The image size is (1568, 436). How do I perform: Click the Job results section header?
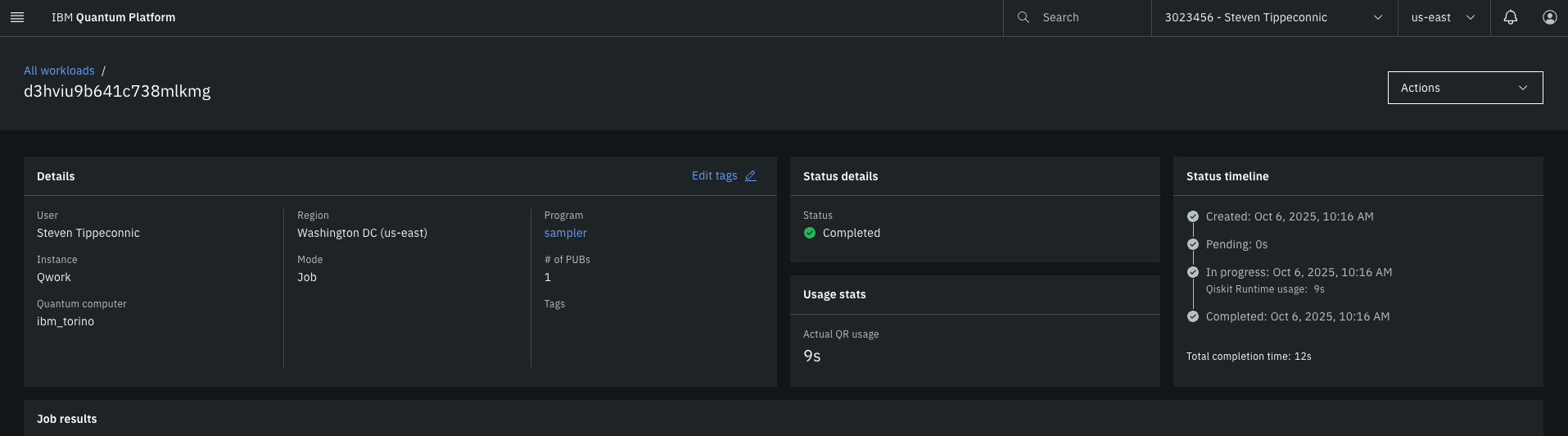click(67, 419)
